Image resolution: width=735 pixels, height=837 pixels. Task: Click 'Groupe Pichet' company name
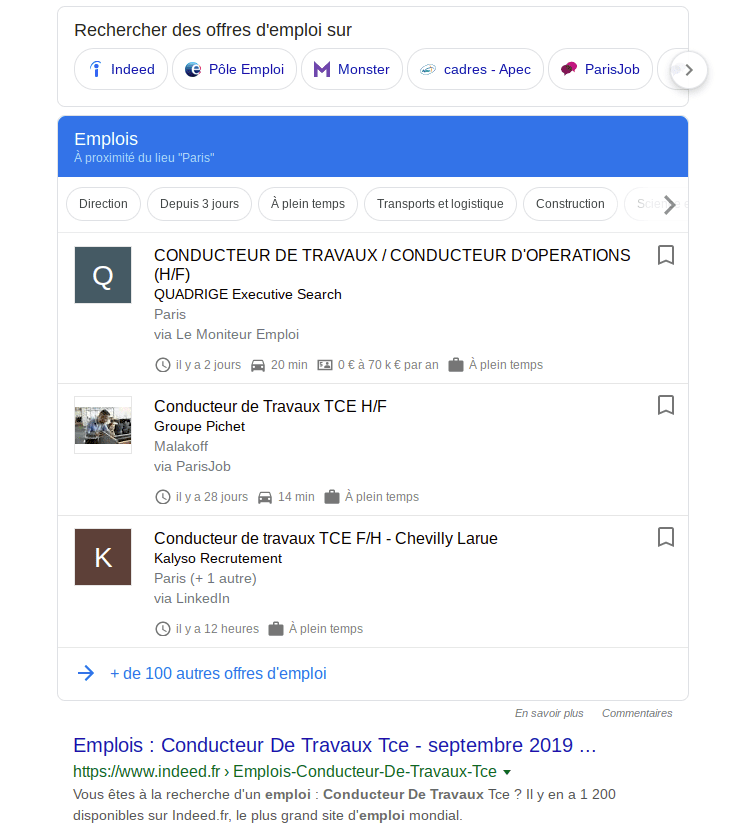click(x=199, y=427)
